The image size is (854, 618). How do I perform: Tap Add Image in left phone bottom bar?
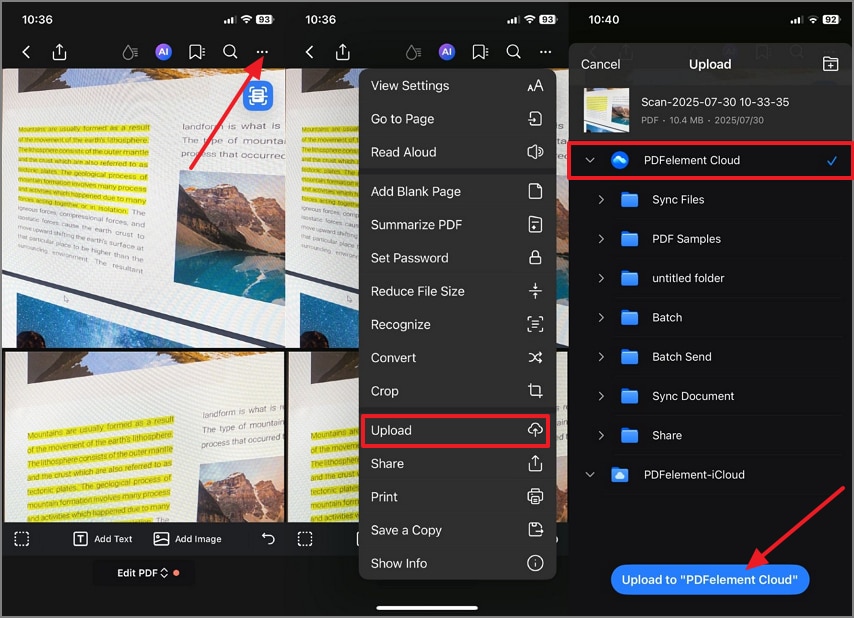[x=187, y=539]
